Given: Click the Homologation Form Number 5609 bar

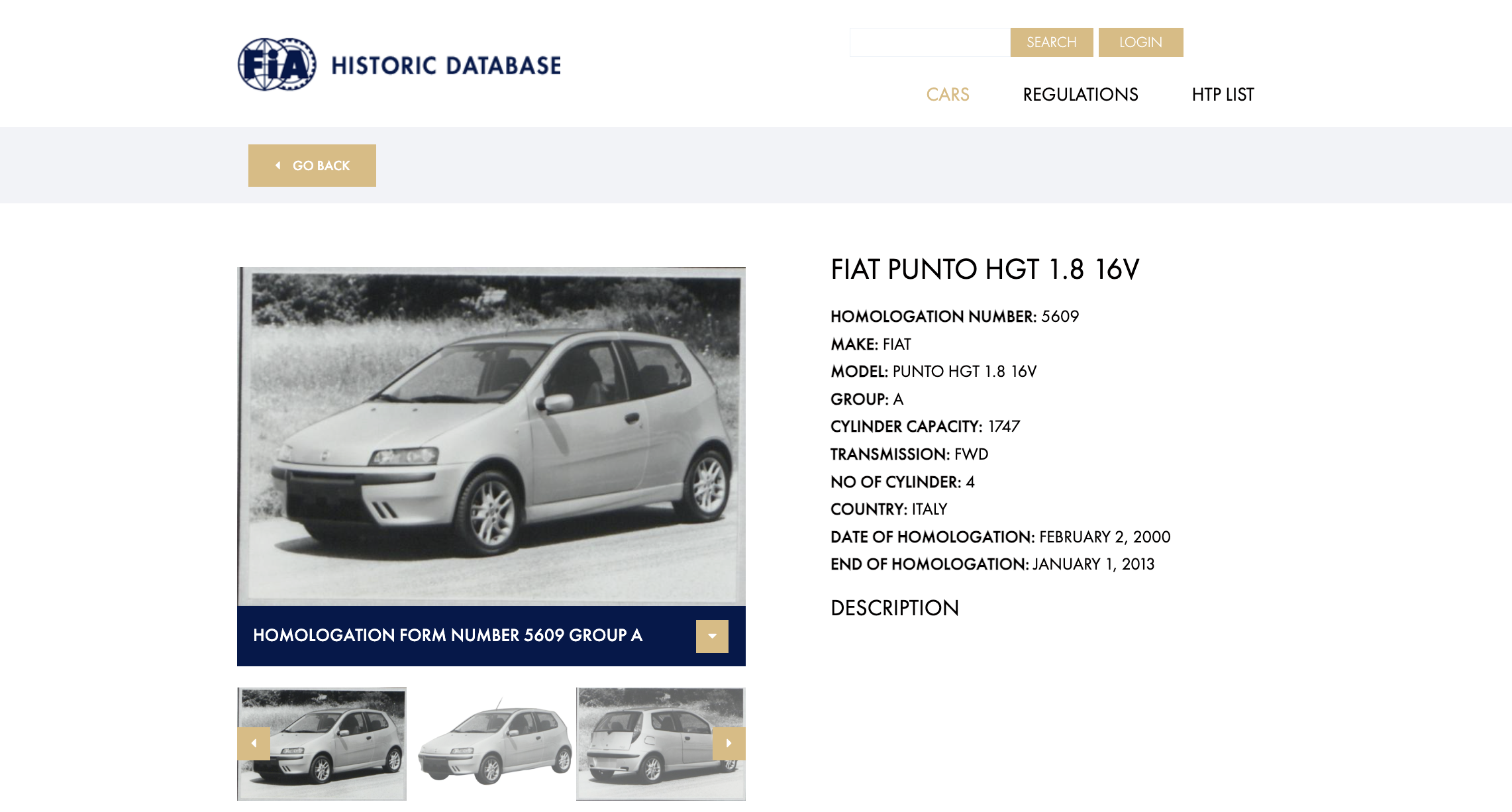Looking at the screenshot, I should tap(491, 636).
